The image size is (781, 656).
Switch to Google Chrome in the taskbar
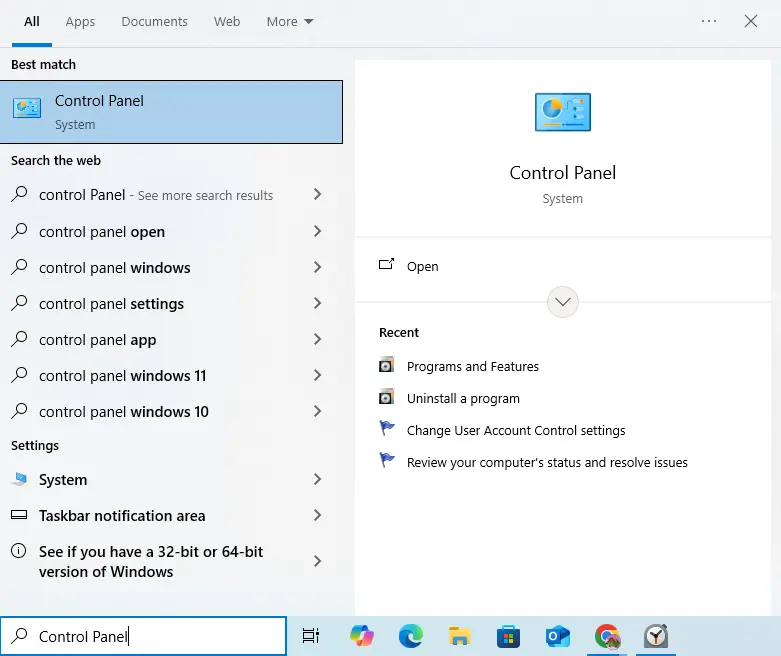coord(607,636)
